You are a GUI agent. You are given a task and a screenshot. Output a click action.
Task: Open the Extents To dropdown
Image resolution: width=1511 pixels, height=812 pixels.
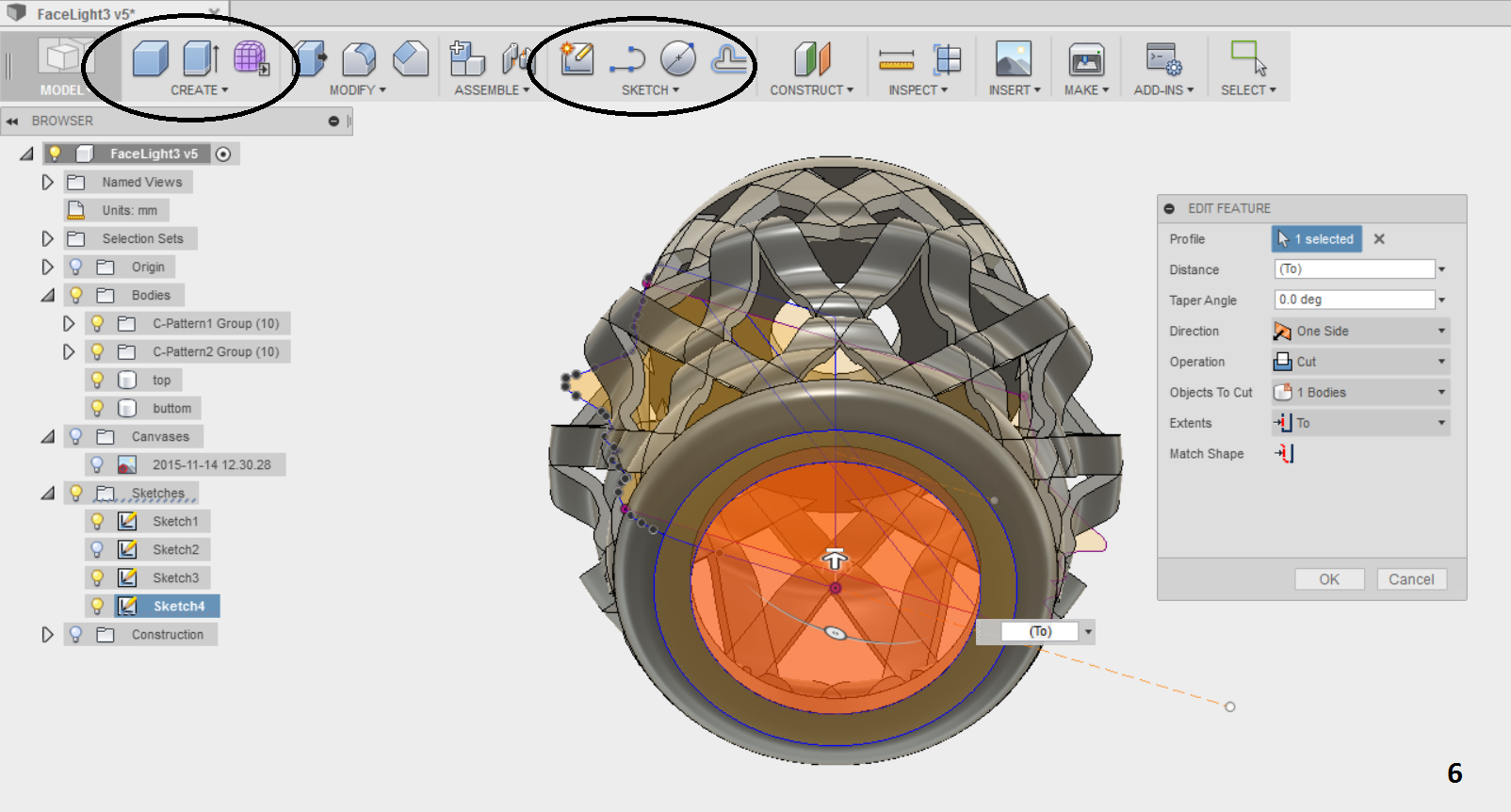click(x=1360, y=423)
